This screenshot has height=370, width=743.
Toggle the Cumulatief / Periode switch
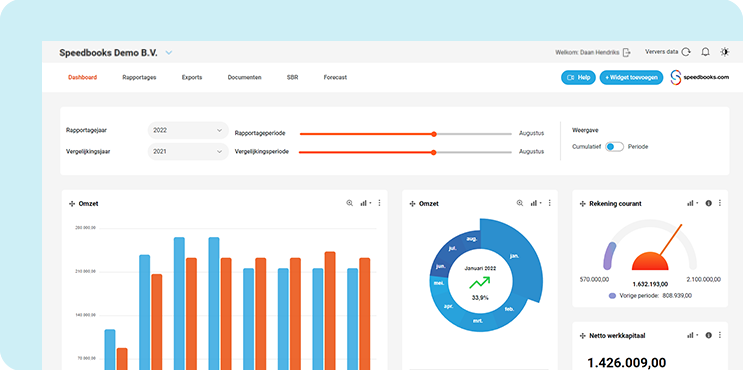tap(615, 147)
